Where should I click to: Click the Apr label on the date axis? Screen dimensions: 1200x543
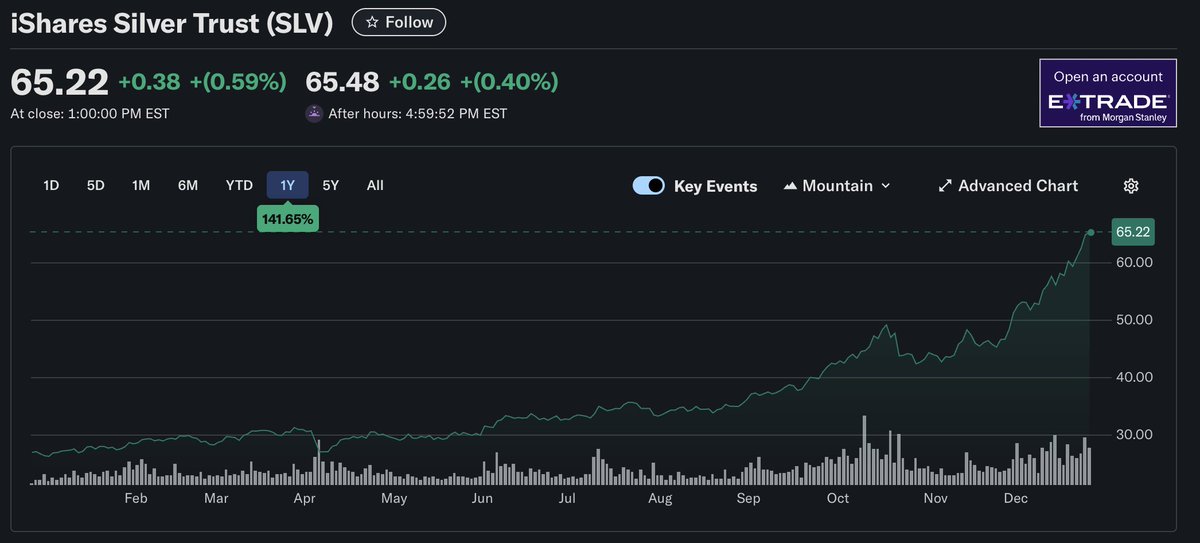coord(305,498)
